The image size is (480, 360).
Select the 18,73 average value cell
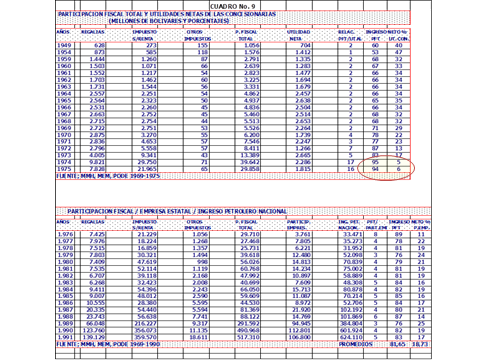(x=421, y=344)
